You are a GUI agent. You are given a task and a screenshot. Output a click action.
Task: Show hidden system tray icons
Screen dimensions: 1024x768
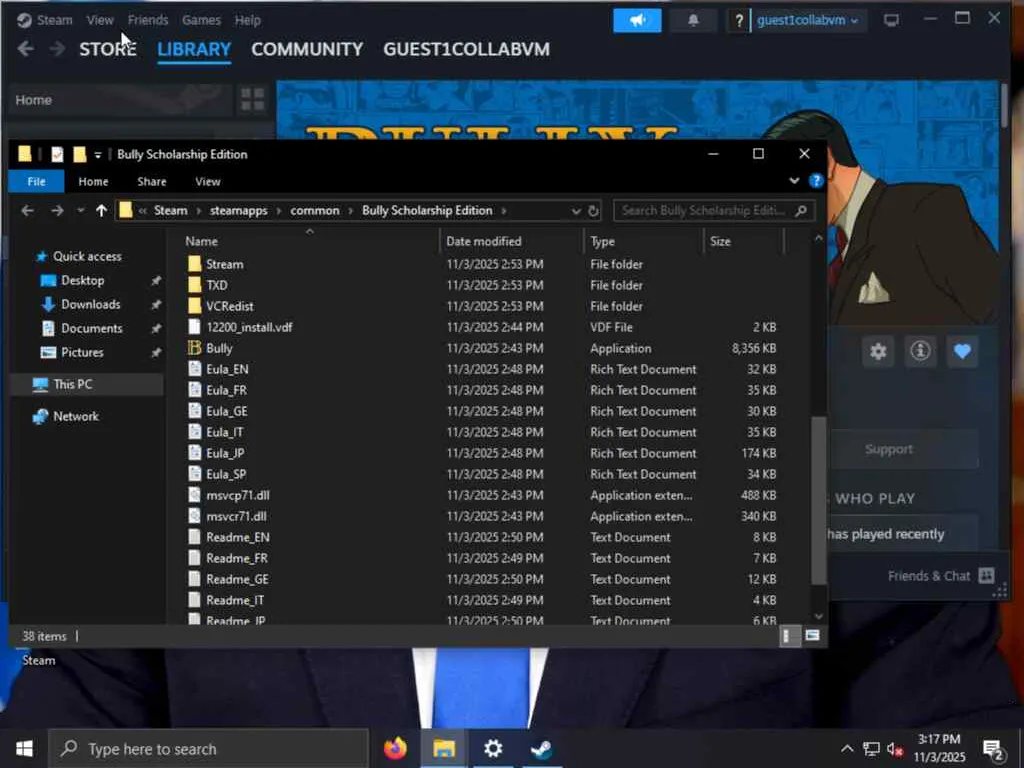click(846, 749)
